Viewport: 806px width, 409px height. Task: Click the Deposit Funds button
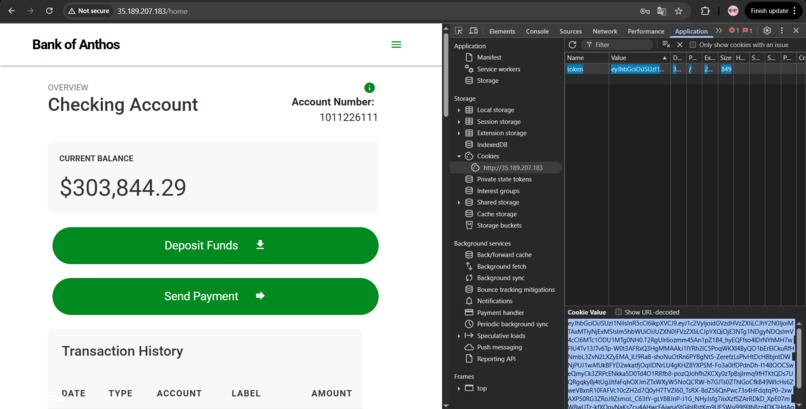(x=215, y=246)
